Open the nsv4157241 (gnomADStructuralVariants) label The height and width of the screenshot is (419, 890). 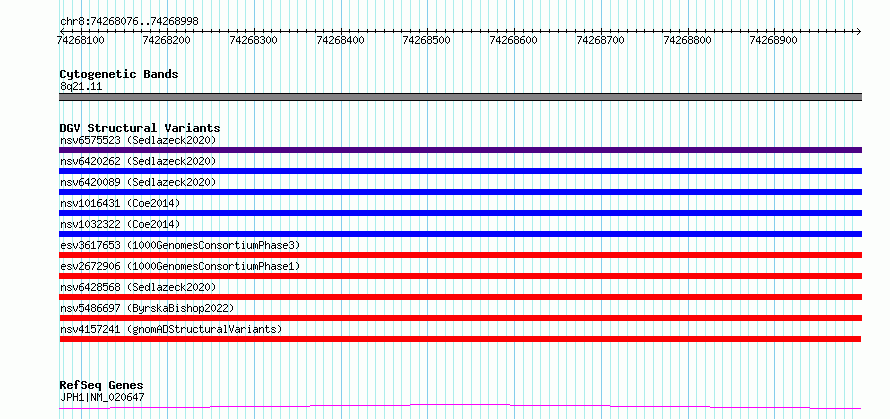tap(171, 329)
